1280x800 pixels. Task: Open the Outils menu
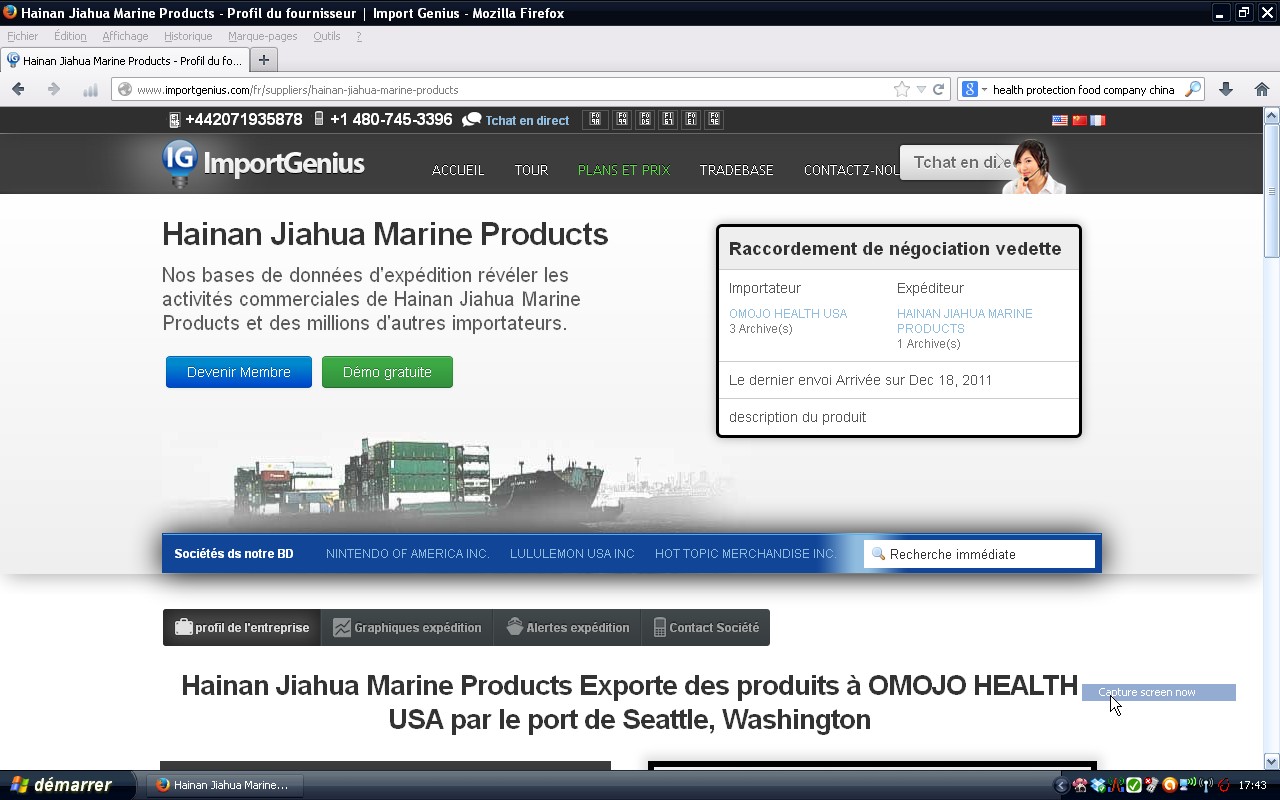pyautogui.click(x=326, y=36)
